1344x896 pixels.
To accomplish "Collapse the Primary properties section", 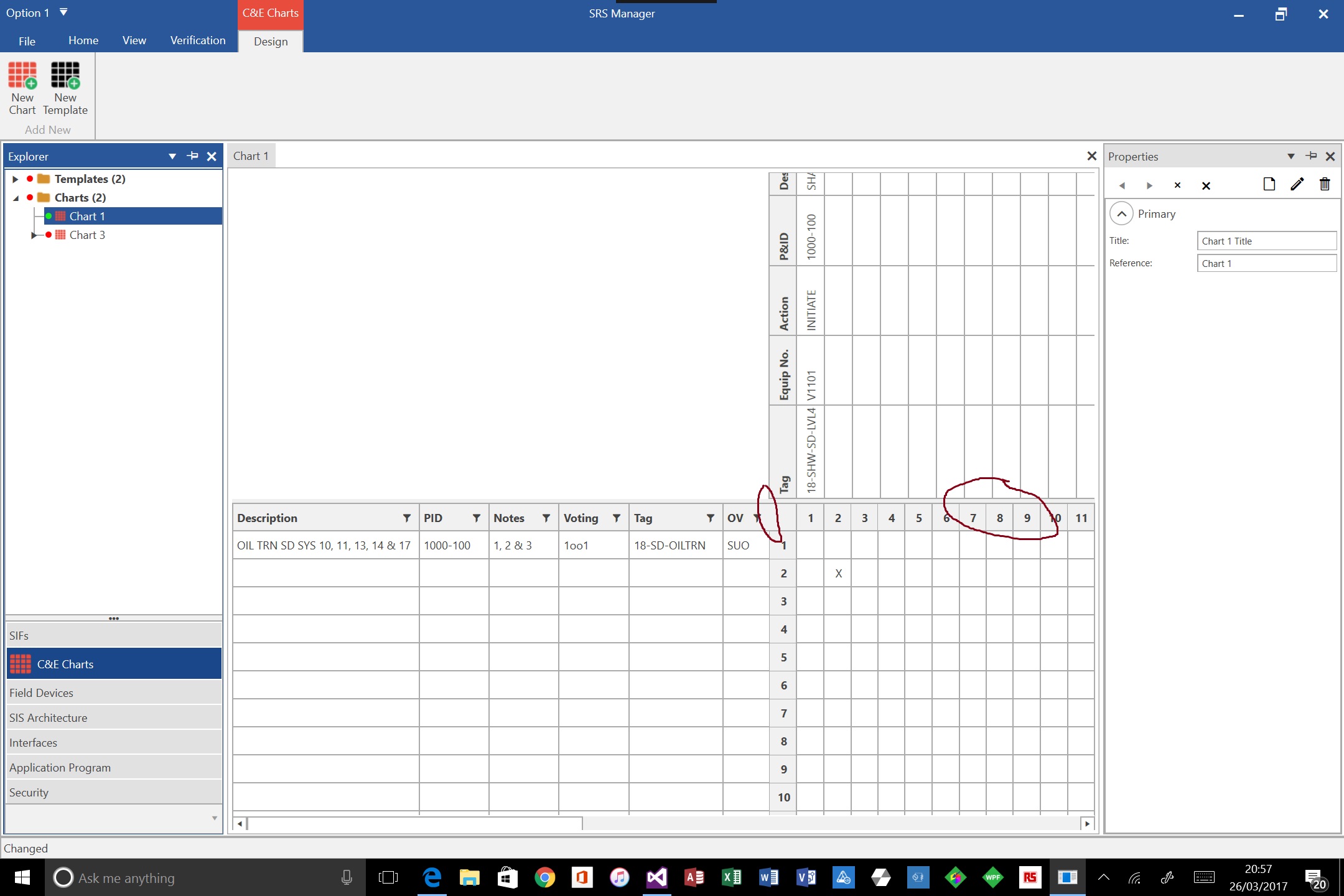I will 1121,214.
